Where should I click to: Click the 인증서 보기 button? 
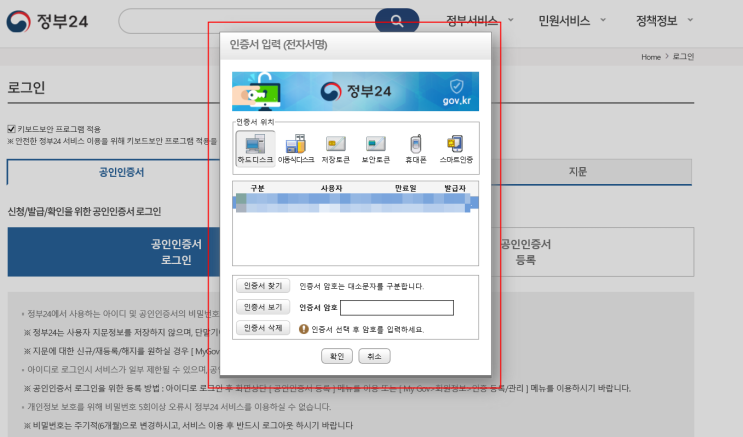pos(263,307)
